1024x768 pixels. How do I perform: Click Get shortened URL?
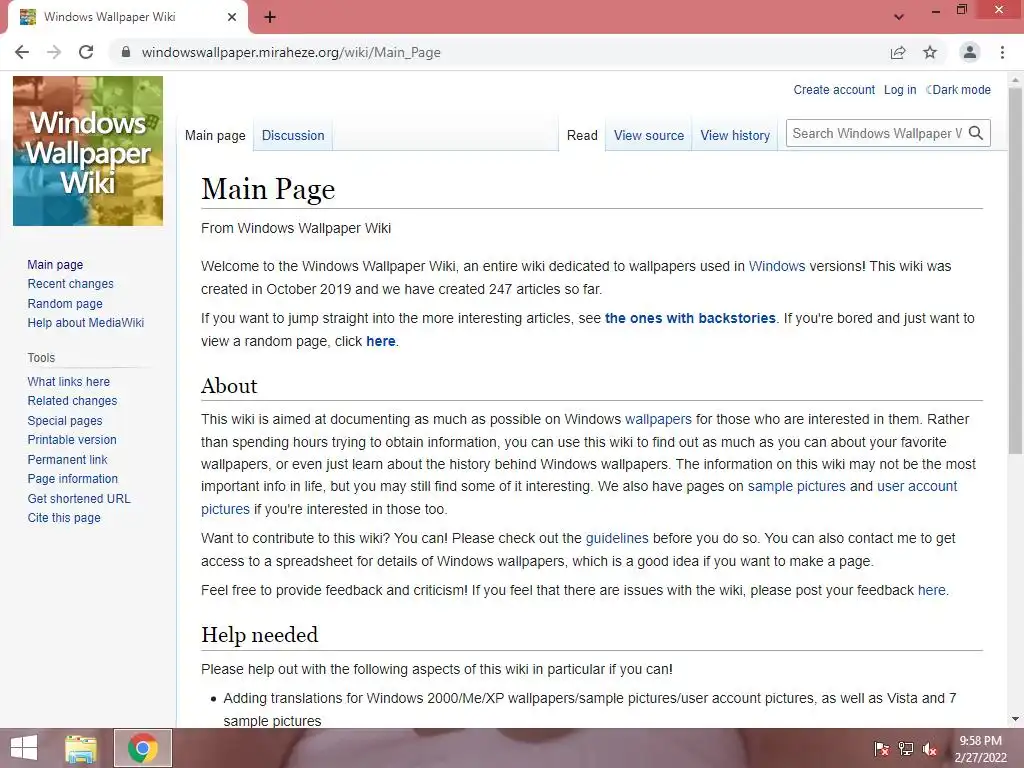pos(79,498)
